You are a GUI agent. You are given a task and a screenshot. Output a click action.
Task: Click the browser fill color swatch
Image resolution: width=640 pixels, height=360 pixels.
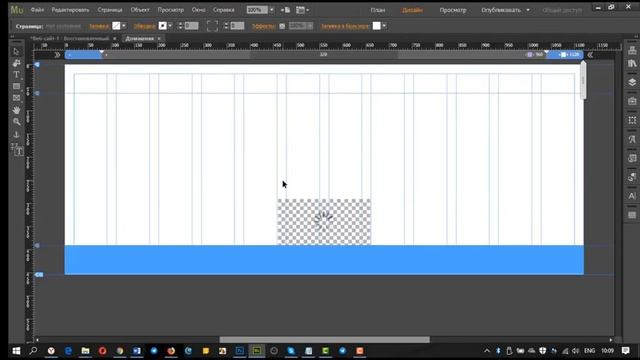(376, 26)
